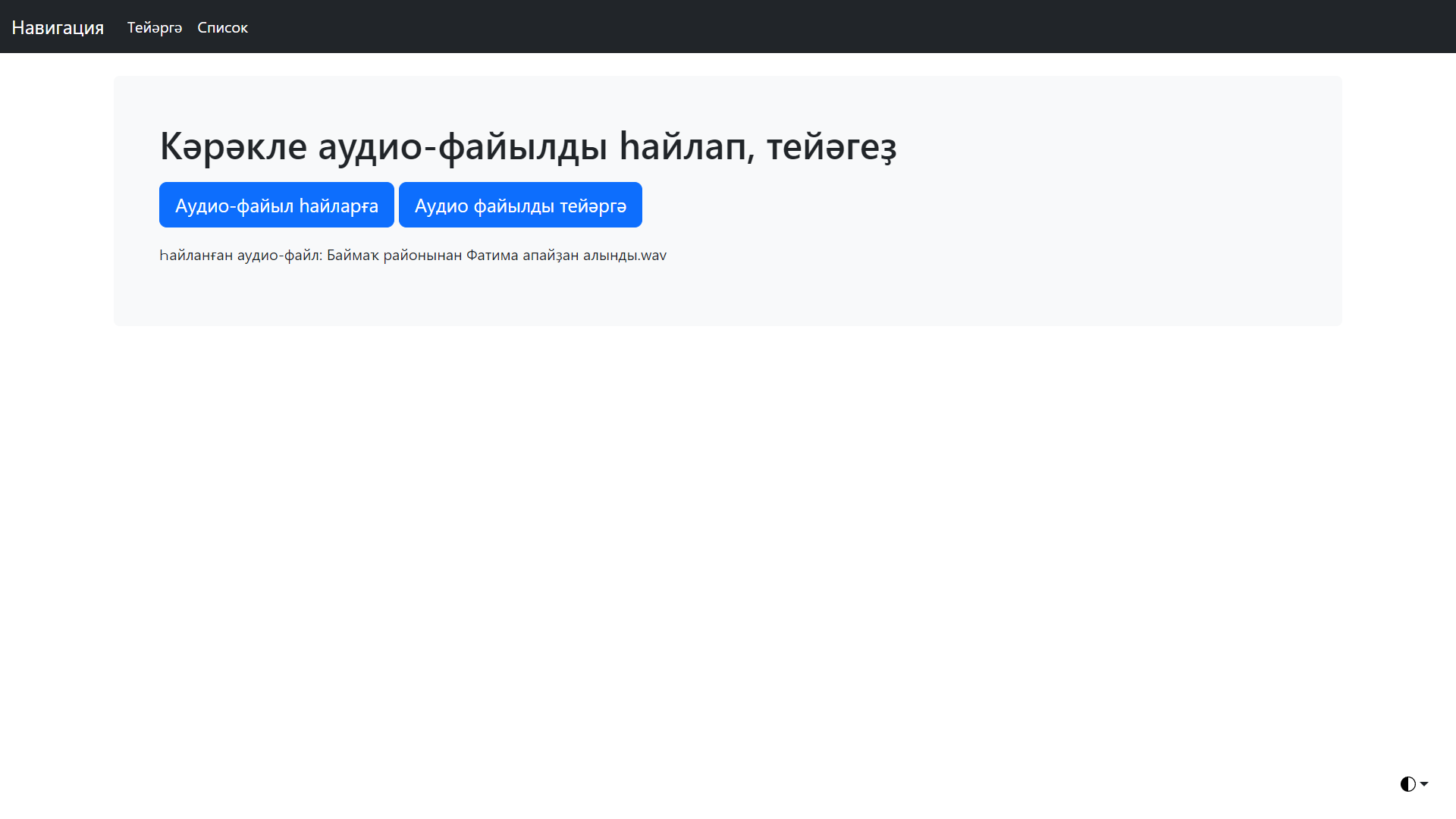The width and height of the screenshot is (1456, 819).
Task: Click the word Баймаҡ in the file name
Action: click(353, 256)
